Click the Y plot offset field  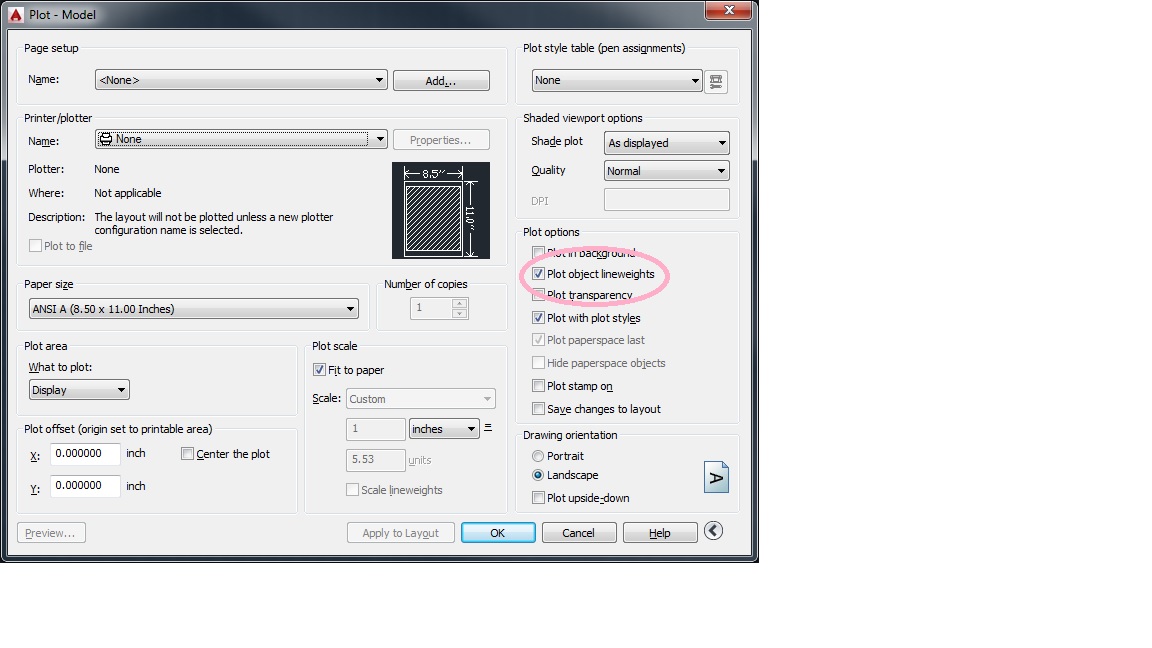85,486
